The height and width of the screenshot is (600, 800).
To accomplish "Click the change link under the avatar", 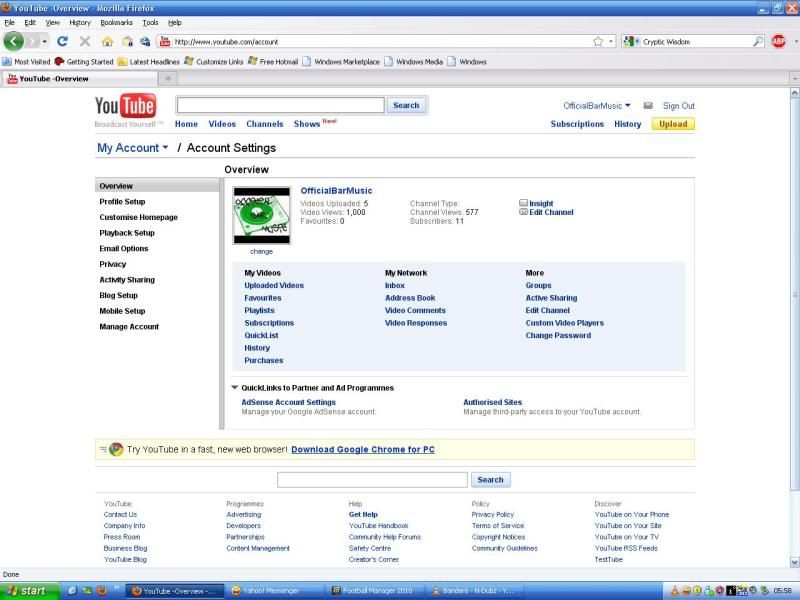I will click(x=261, y=252).
